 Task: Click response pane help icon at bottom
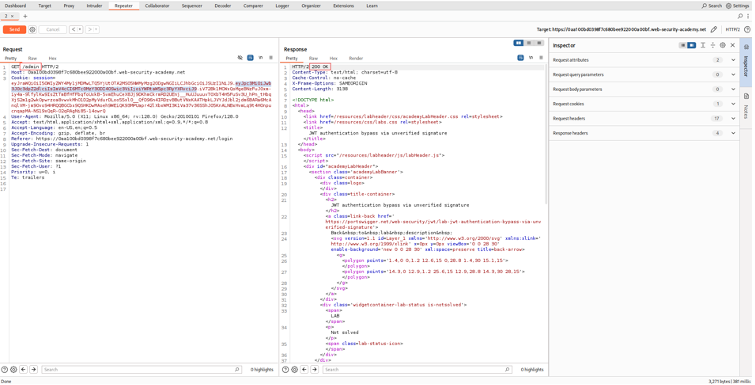point(286,370)
